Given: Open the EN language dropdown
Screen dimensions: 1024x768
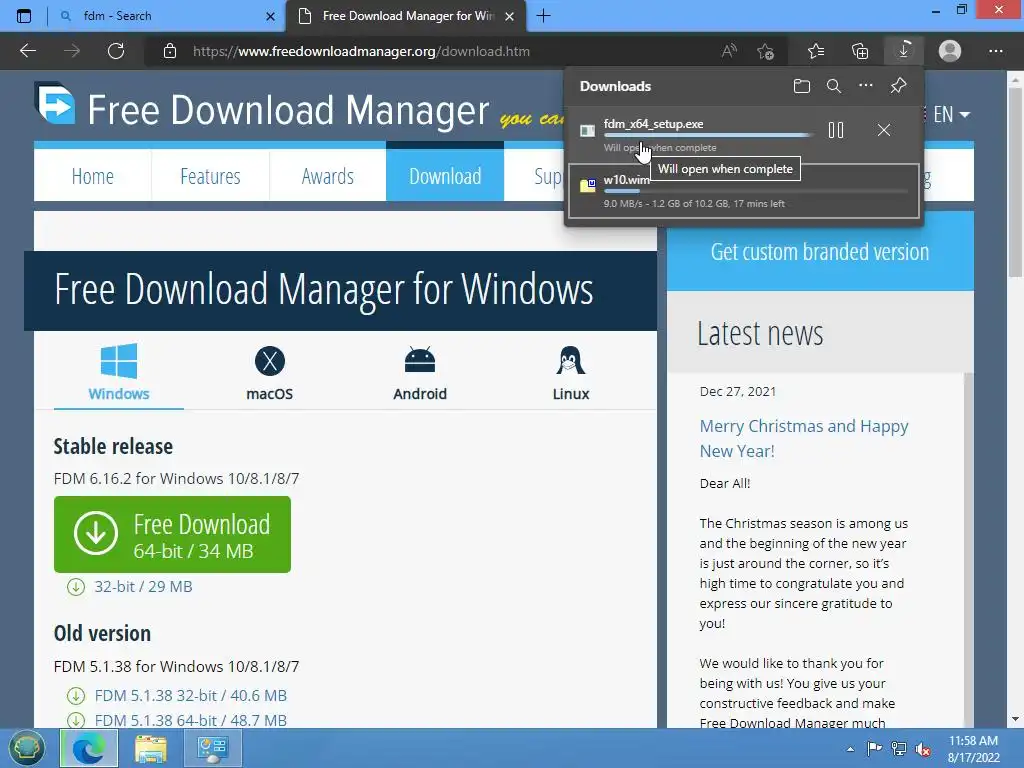Looking at the screenshot, I should [x=951, y=114].
